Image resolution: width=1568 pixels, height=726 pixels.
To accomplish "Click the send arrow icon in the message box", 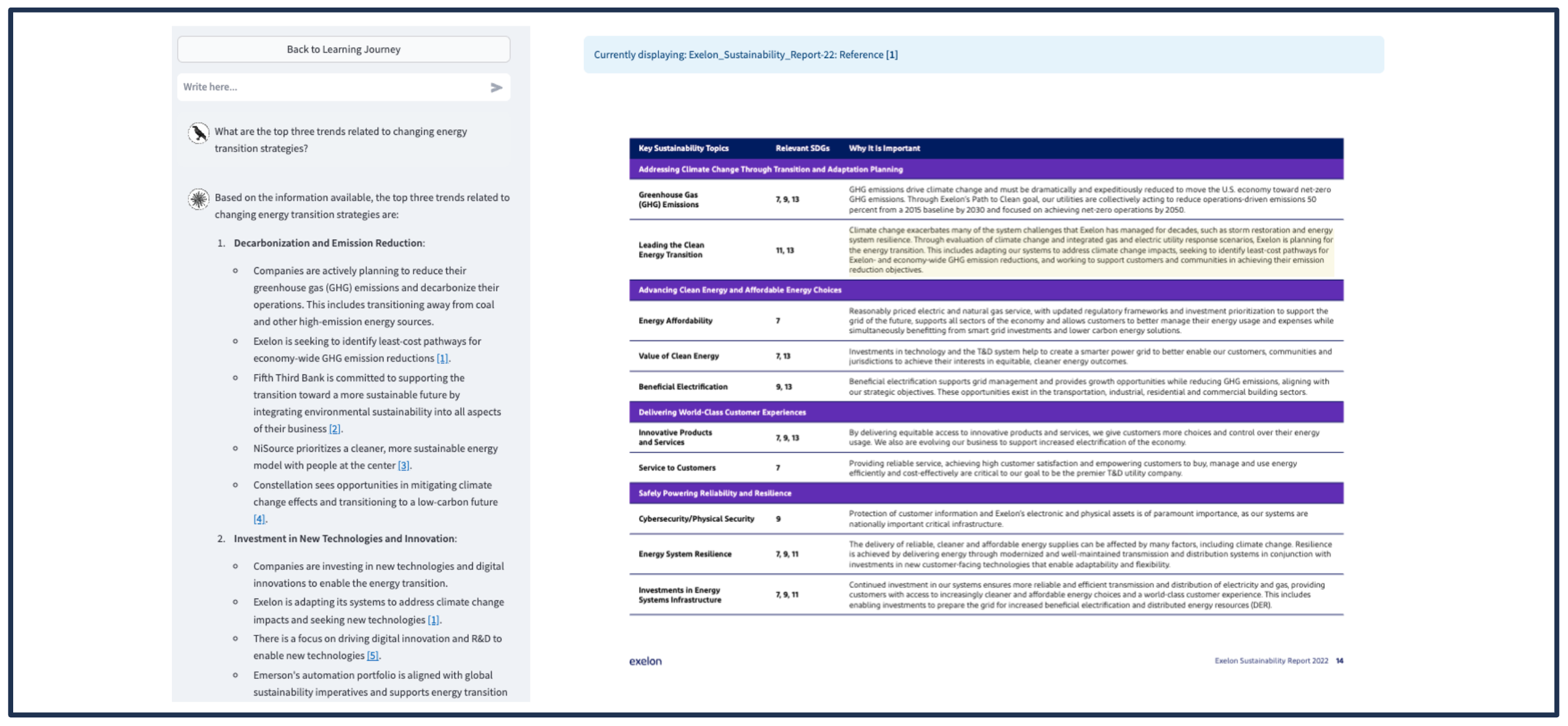I will 496,87.
